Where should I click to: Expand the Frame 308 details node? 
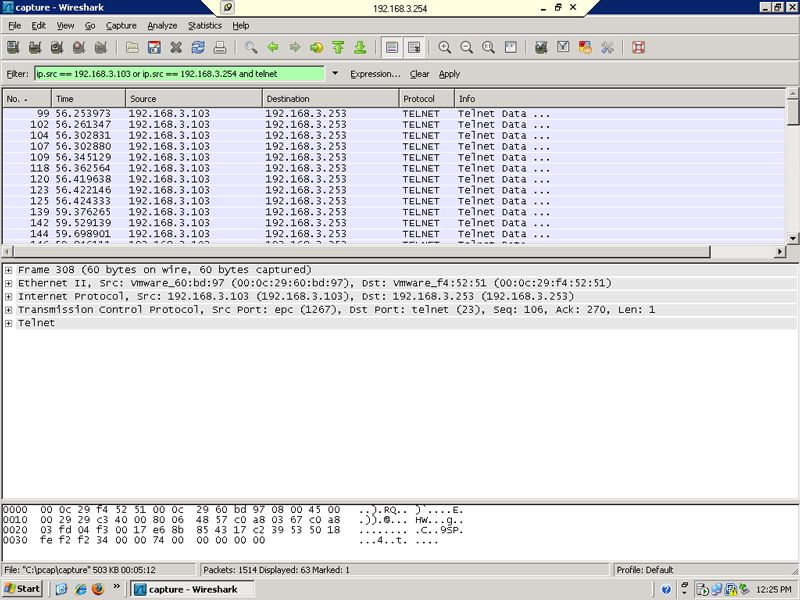[x=8, y=270]
